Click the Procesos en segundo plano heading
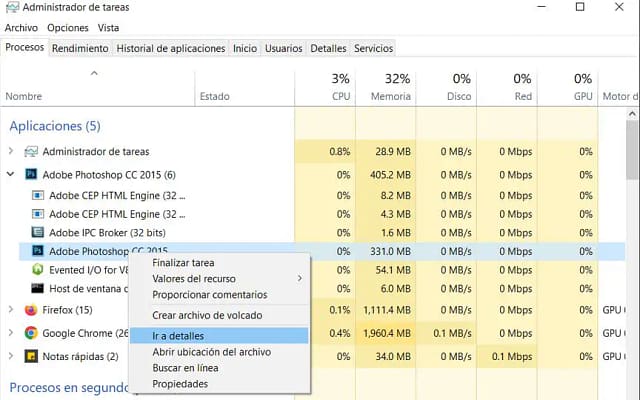Viewport: 640px width, 400px height. pos(69,387)
